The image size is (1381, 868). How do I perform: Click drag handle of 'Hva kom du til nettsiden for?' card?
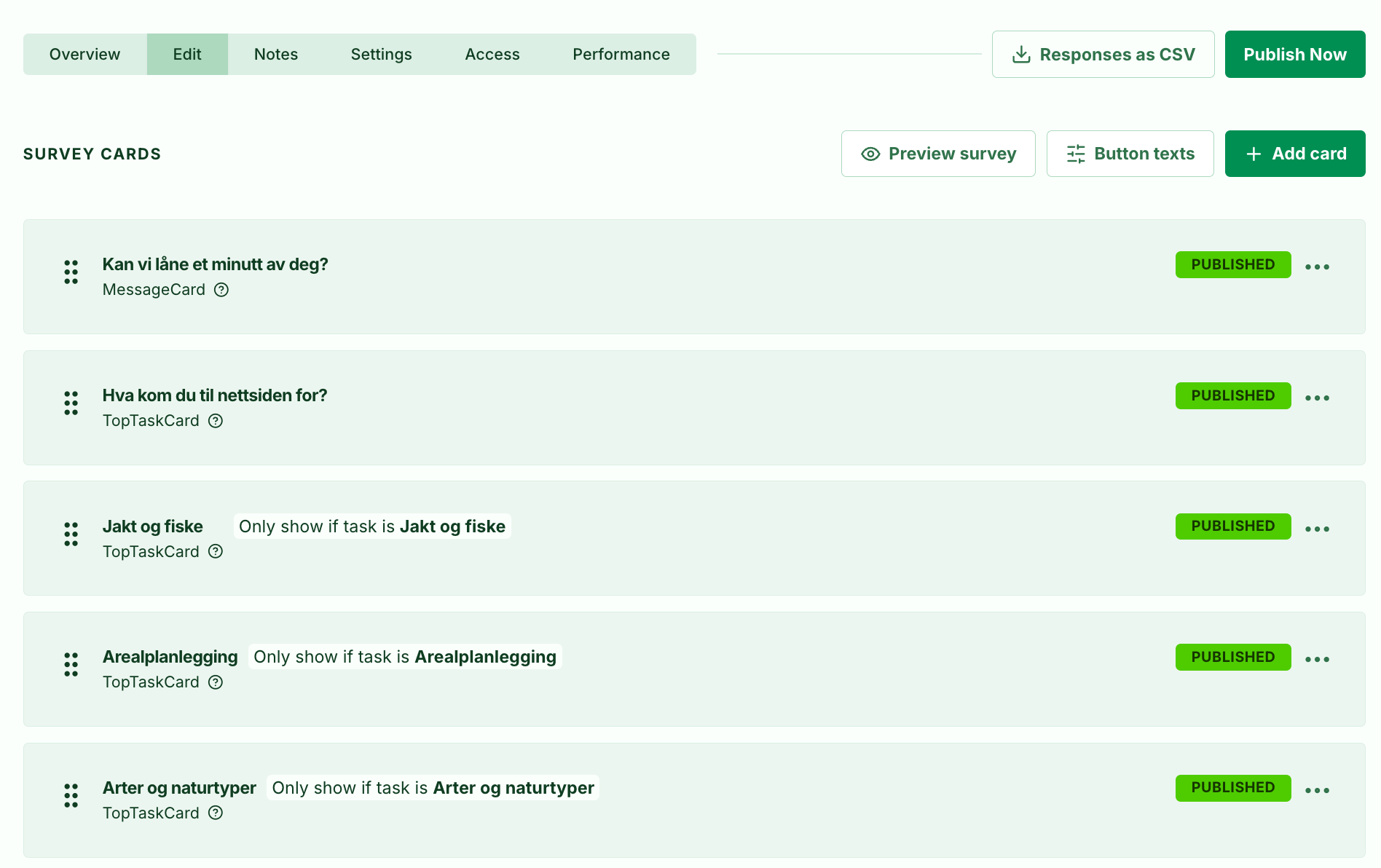point(71,403)
